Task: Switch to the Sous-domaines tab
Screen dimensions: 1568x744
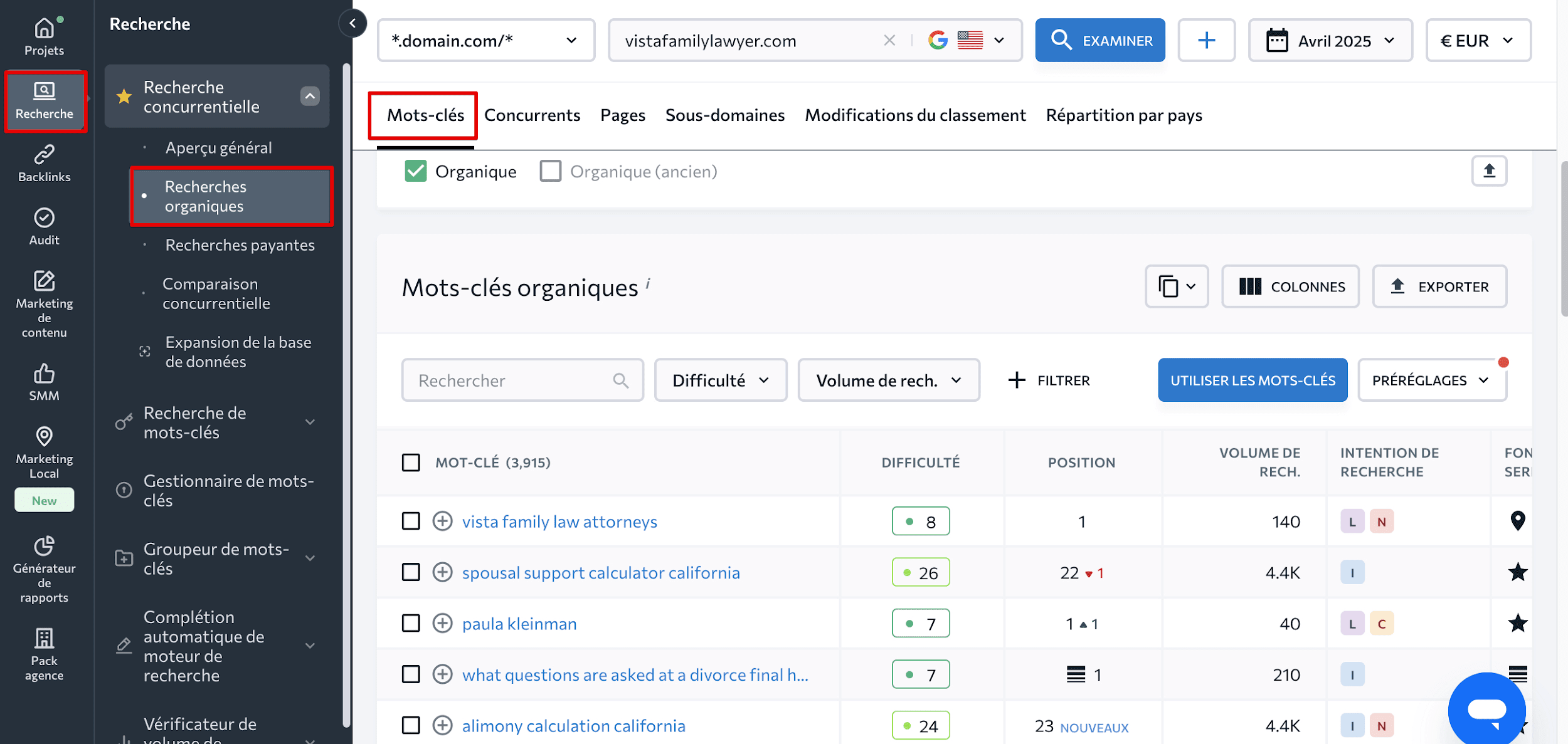Action: [x=725, y=115]
